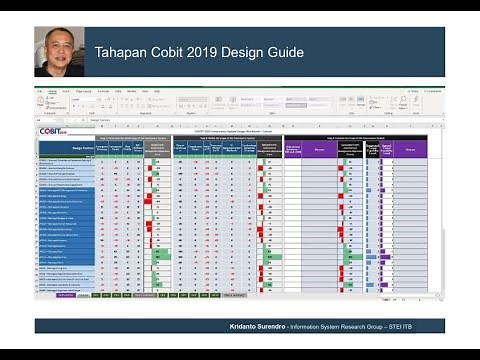Click the vertical scrollbar of the worksheet
This screenshot has width=480, height=360.
point(443,210)
